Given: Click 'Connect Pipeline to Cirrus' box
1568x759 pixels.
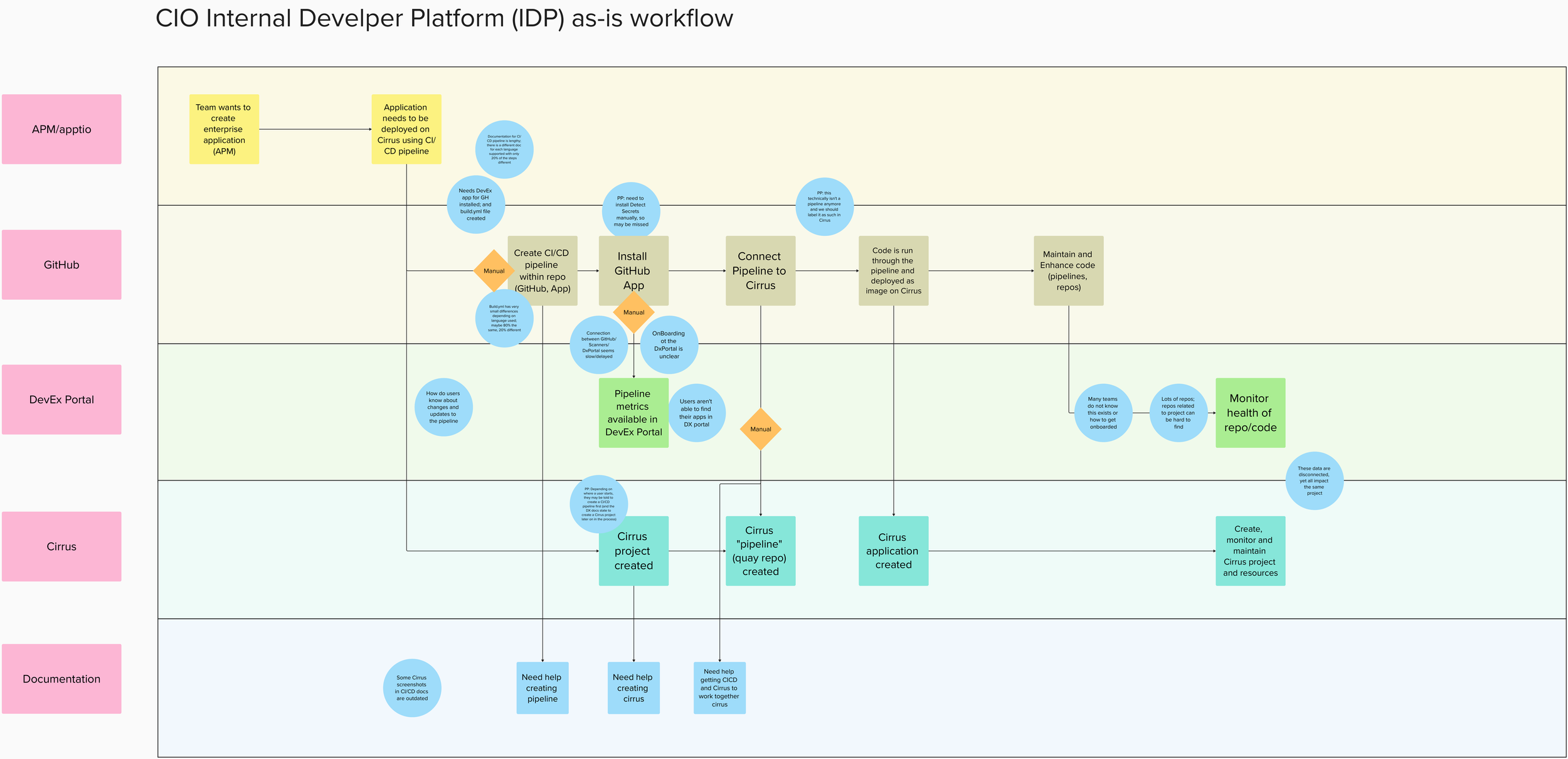Looking at the screenshot, I should [x=760, y=271].
